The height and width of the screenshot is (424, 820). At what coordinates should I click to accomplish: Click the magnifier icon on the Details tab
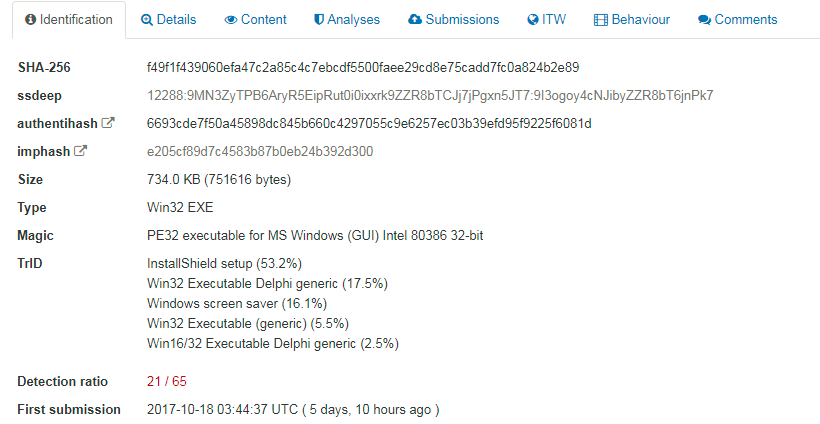click(147, 20)
